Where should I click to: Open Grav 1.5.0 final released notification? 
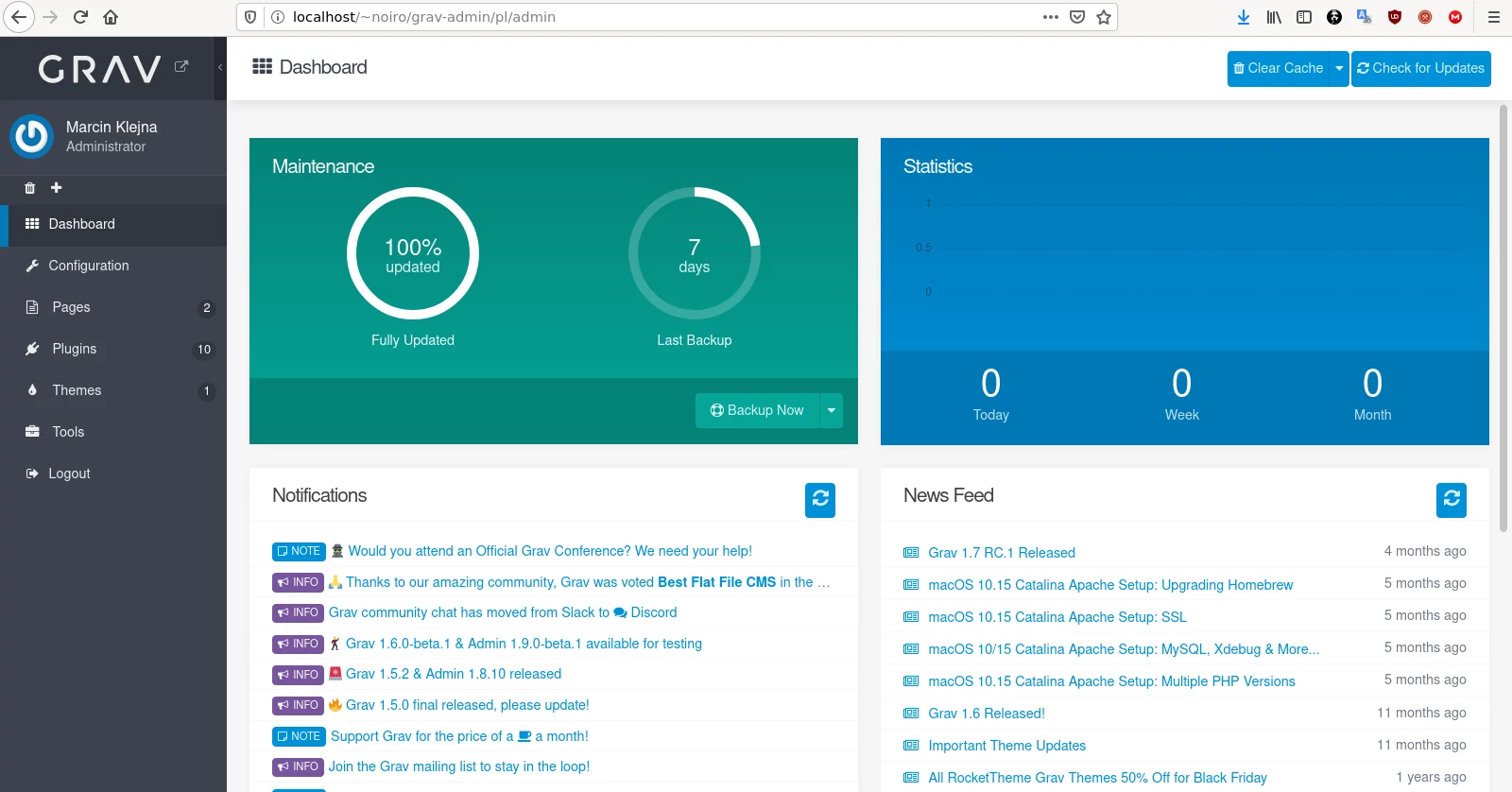[468, 705]
